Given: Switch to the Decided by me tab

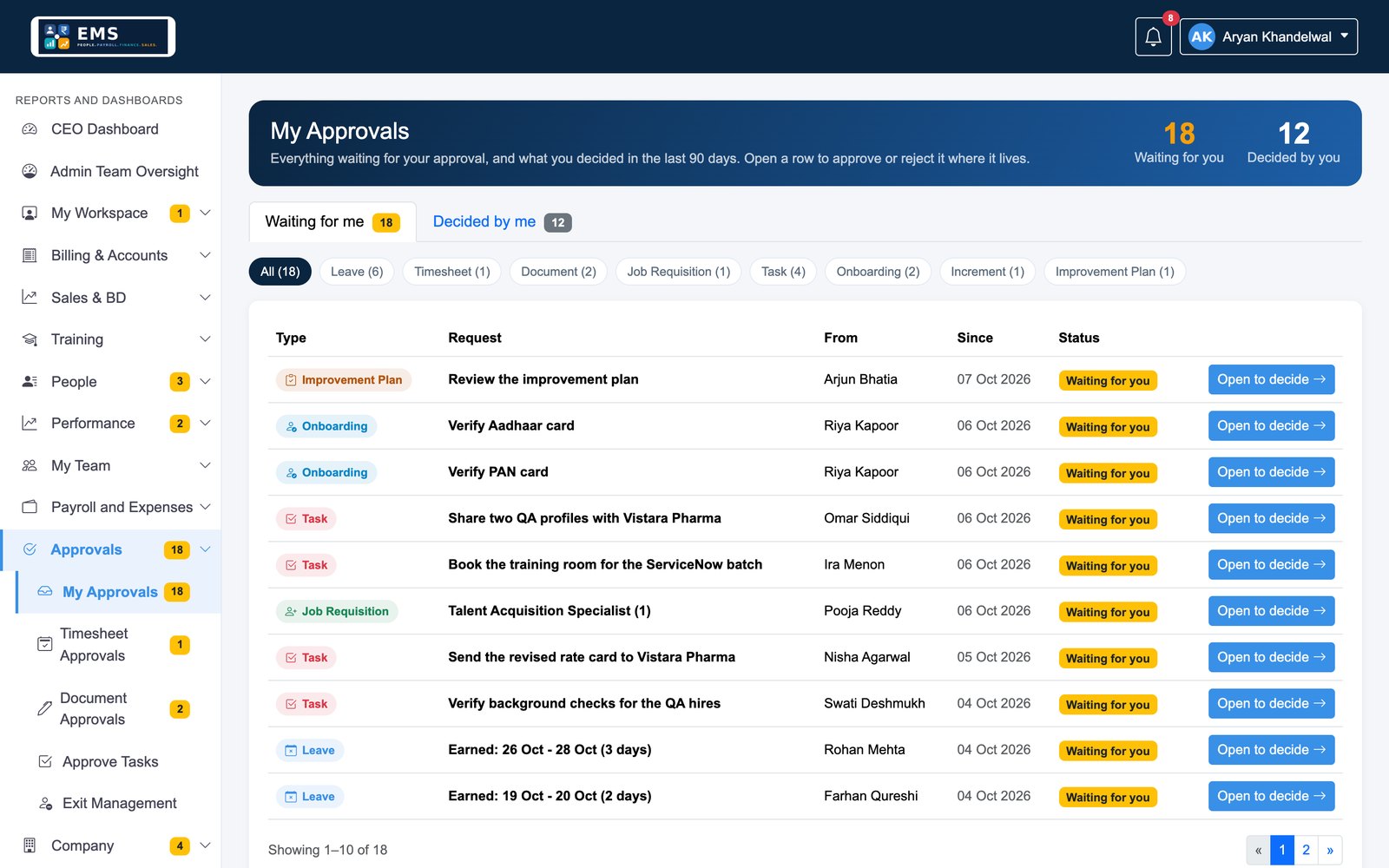Looking at the screenshot, I should [x=502, y=222].
